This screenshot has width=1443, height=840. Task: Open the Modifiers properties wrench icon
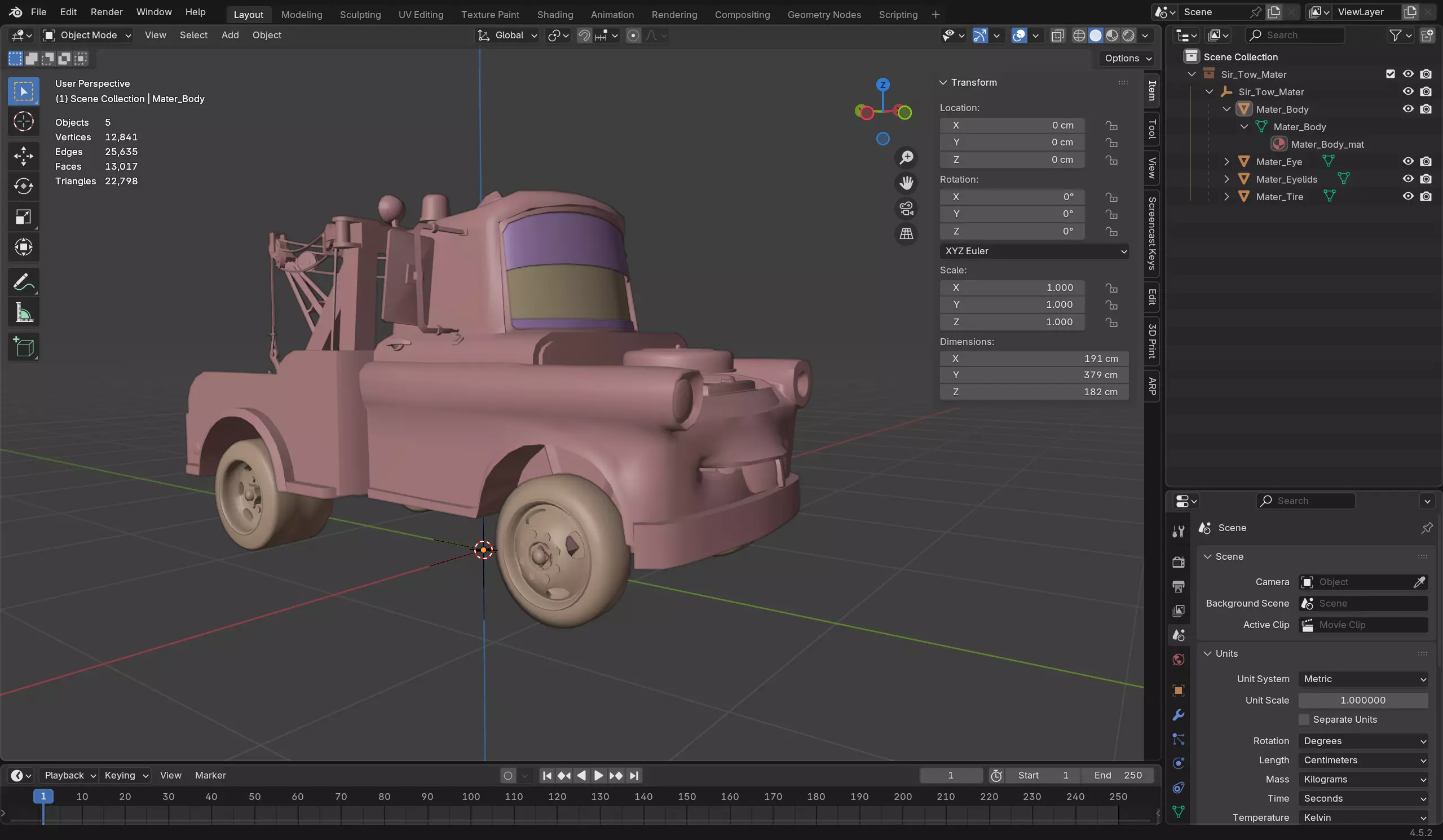pyautogui.click(x=1179, y=715)
